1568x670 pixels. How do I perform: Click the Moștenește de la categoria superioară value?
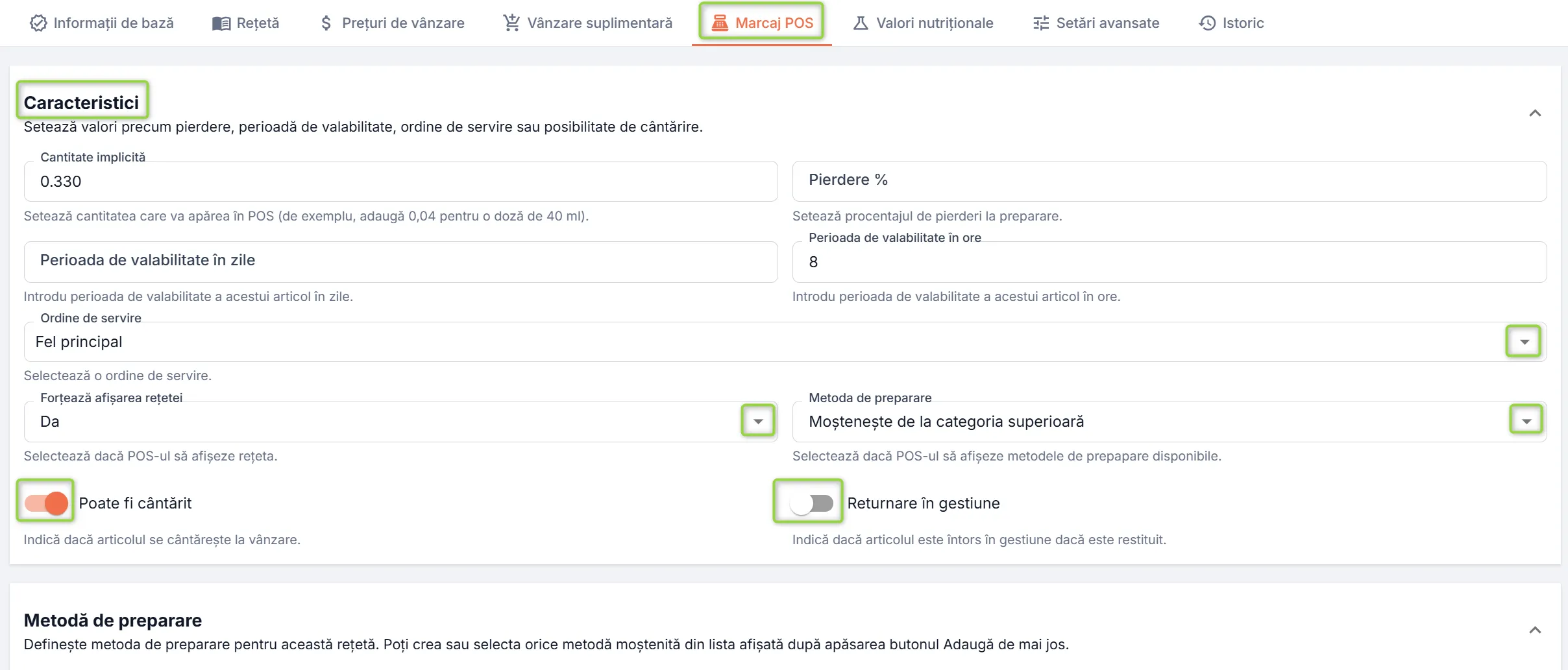coord(946,422)
